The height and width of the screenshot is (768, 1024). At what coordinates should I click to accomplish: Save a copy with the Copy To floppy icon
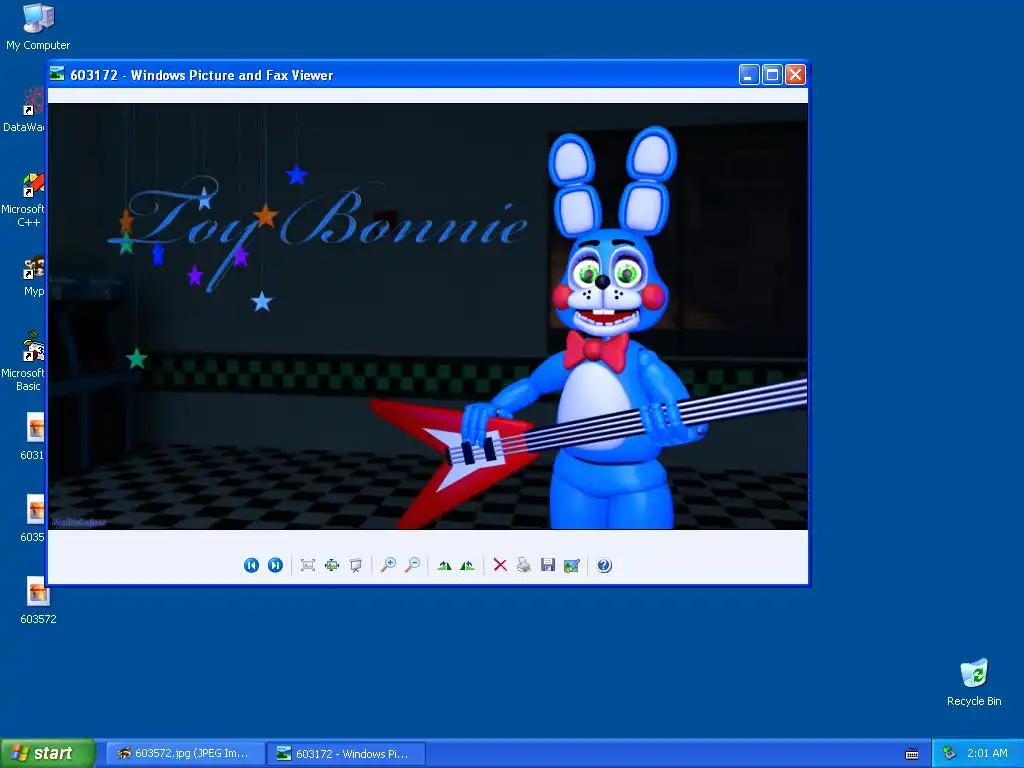click(548, 566)
